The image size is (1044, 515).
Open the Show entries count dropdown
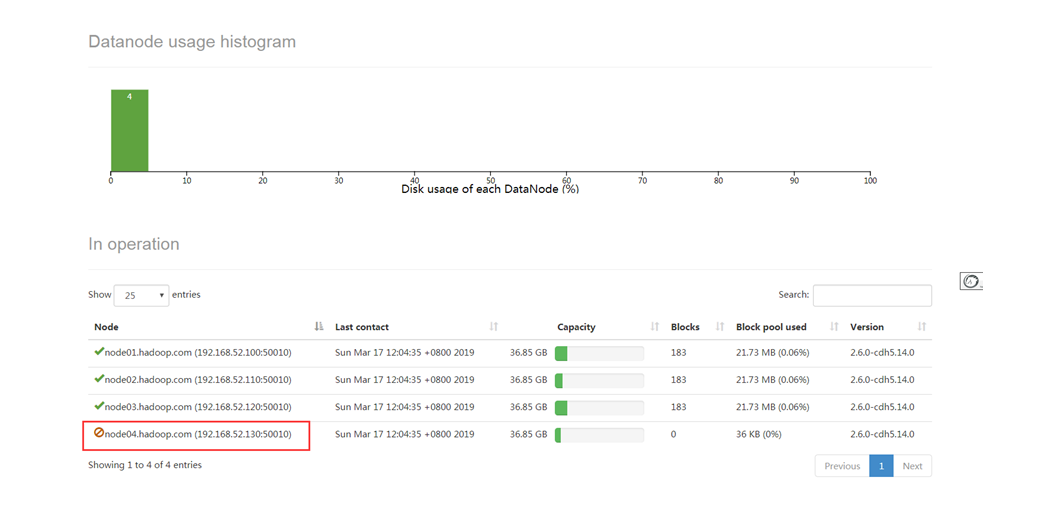pos(141,295)
